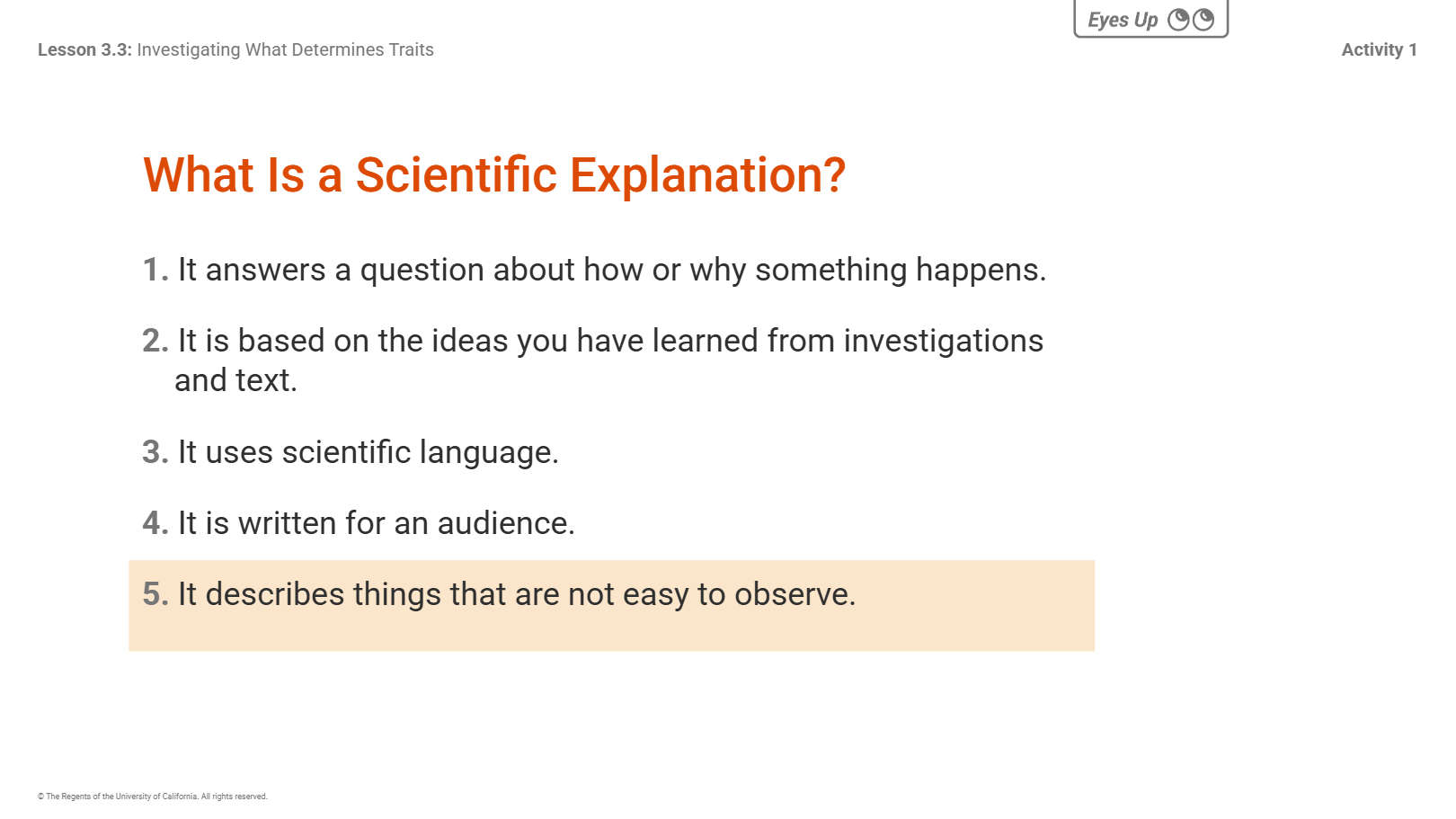Click the right eye icon in the Eyes Up badge

coord(1203,20)
